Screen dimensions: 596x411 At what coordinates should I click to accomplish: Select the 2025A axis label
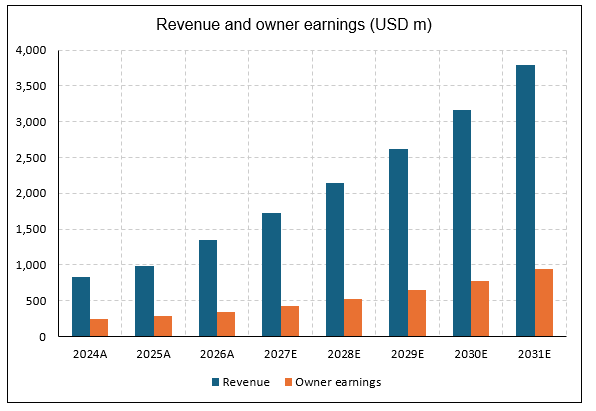pos(154,354)
